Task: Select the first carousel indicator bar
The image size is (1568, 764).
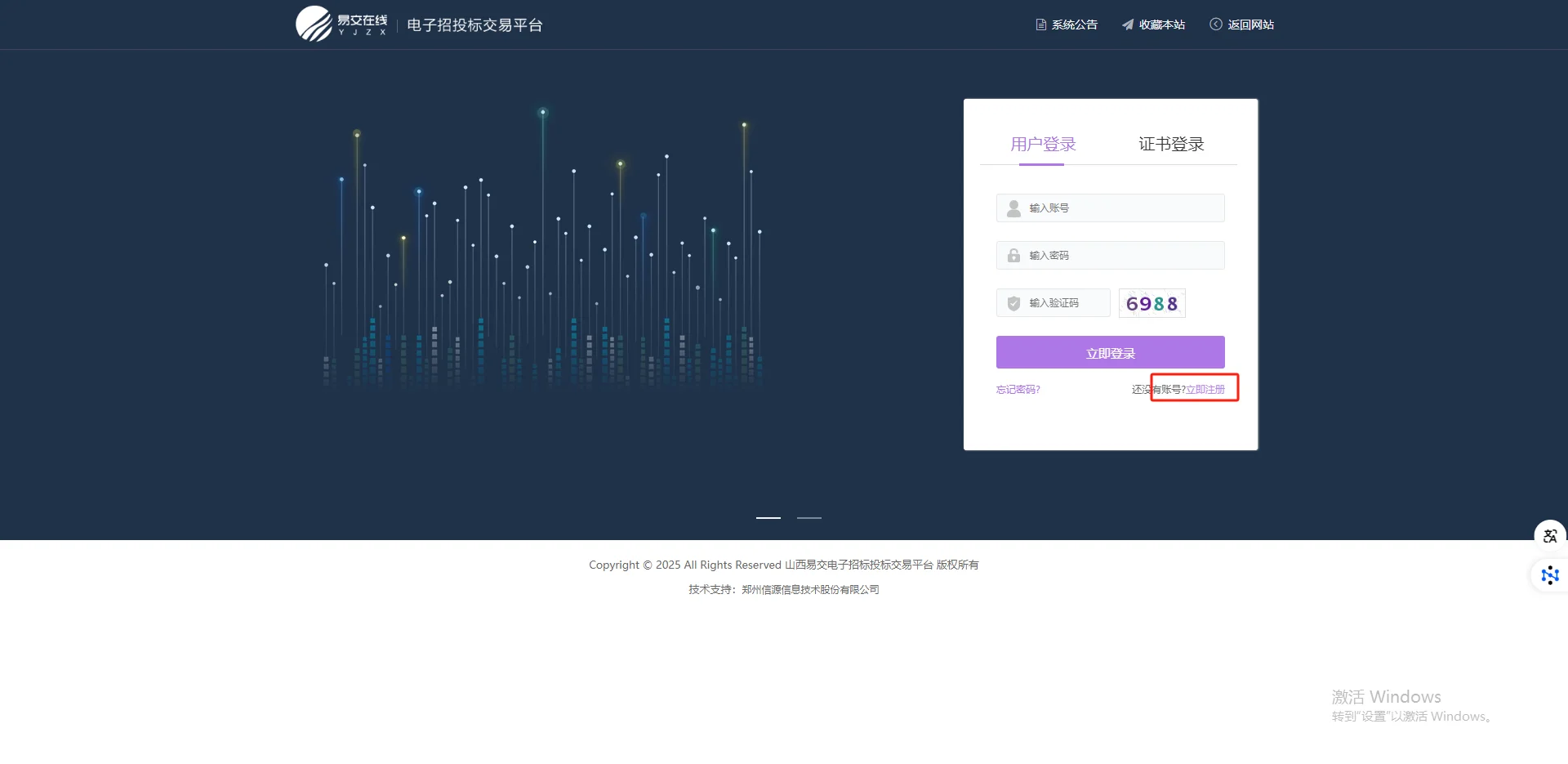Action: click(x=767, y=517)
